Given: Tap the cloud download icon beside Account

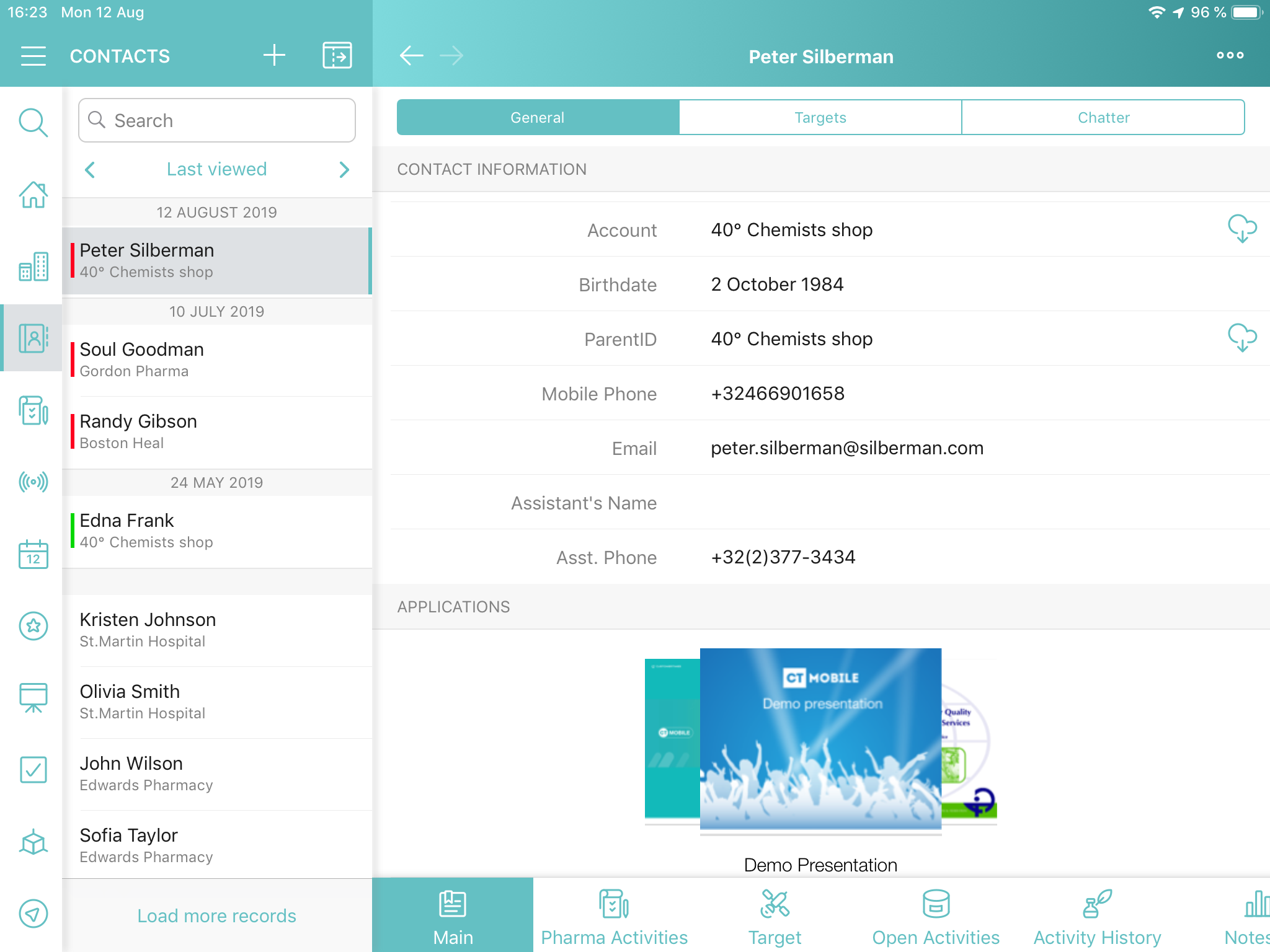Looking at the screenshot, I should click(1242, 229).
